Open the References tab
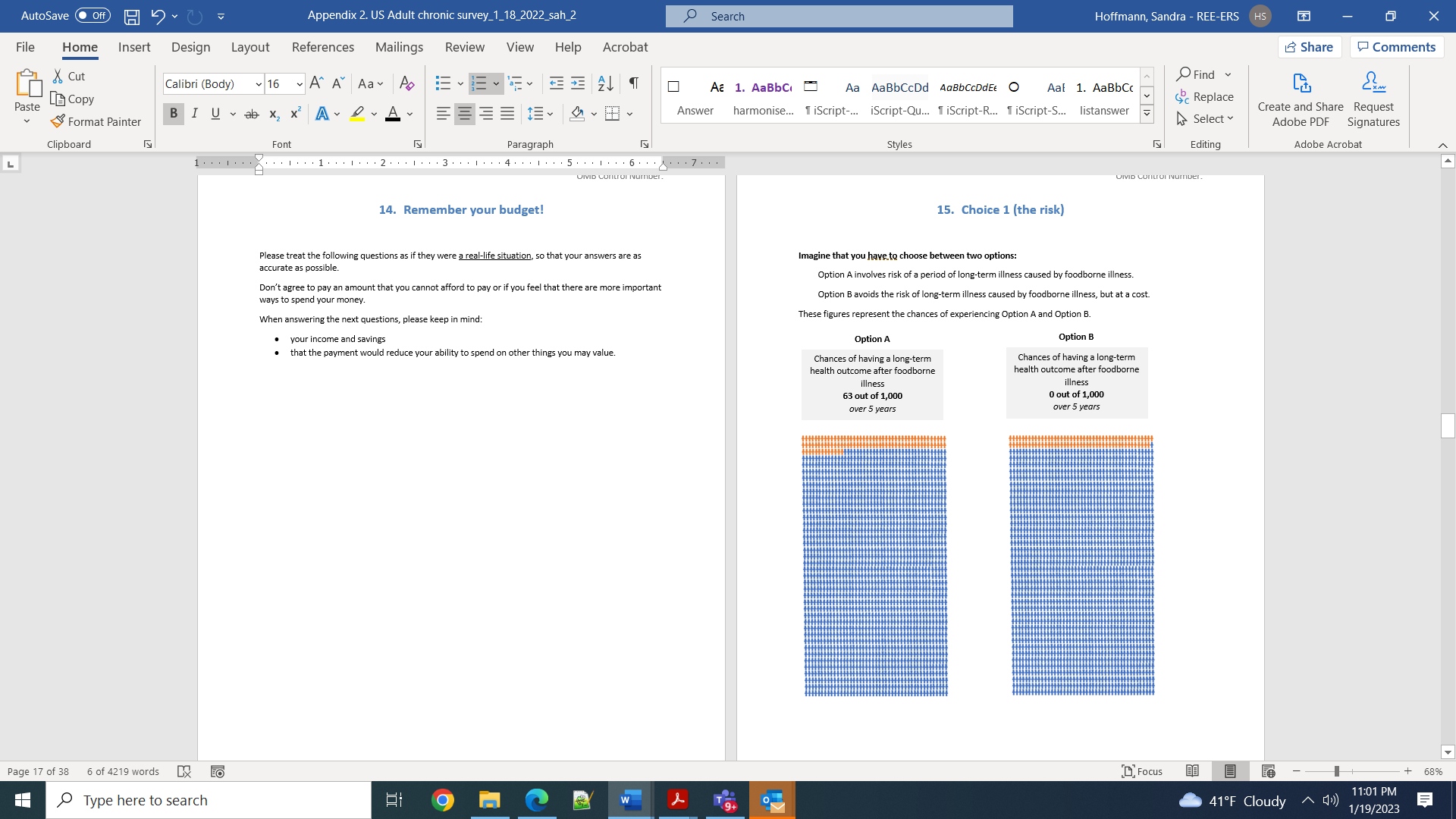This screenshot has width=1456, height=819. (x=322, y=47)
